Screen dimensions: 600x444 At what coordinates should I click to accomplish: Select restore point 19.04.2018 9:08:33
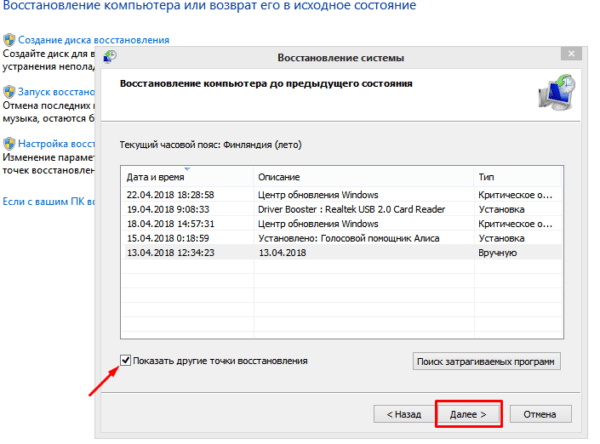pos(342,209)
